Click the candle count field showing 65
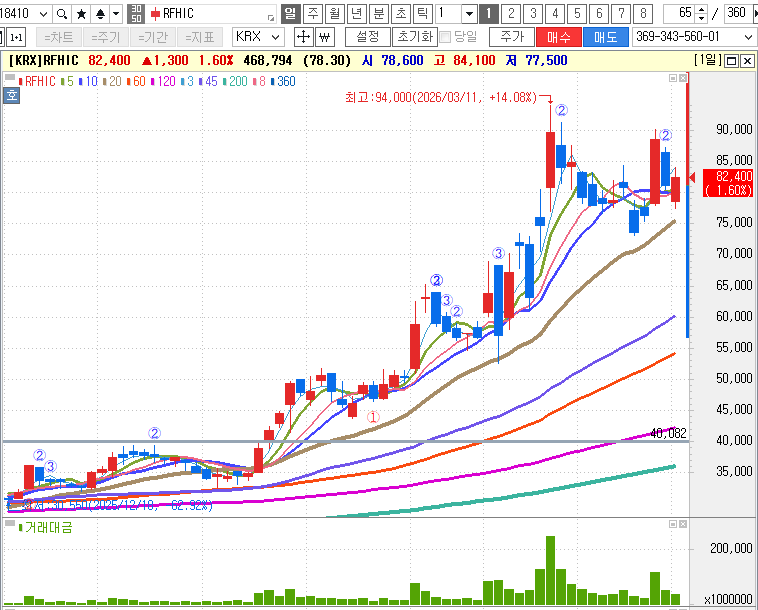Viewport: 758px width, 610px height. (680, 14)
